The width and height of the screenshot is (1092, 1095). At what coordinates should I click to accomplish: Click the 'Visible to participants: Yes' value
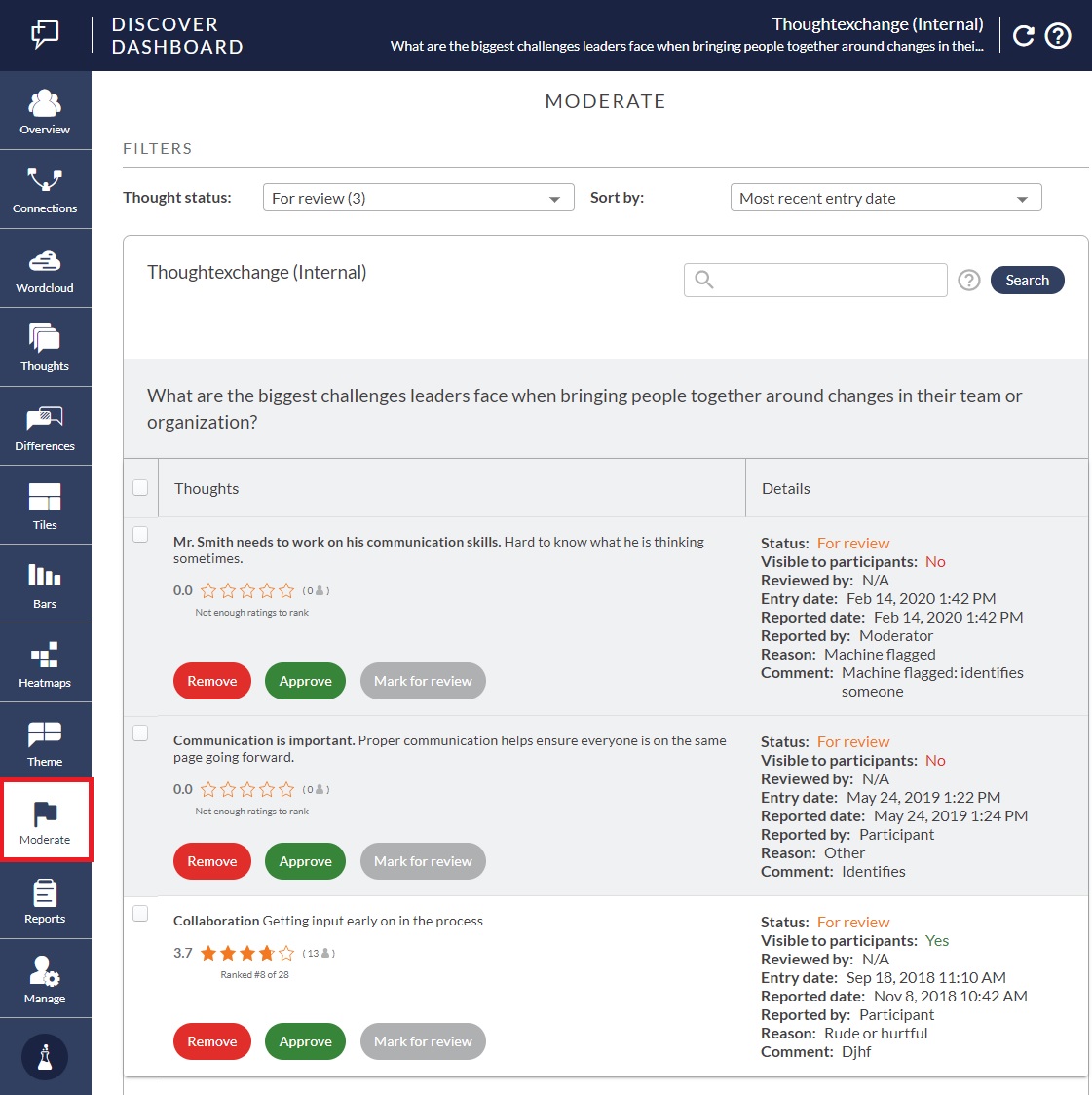936,941
